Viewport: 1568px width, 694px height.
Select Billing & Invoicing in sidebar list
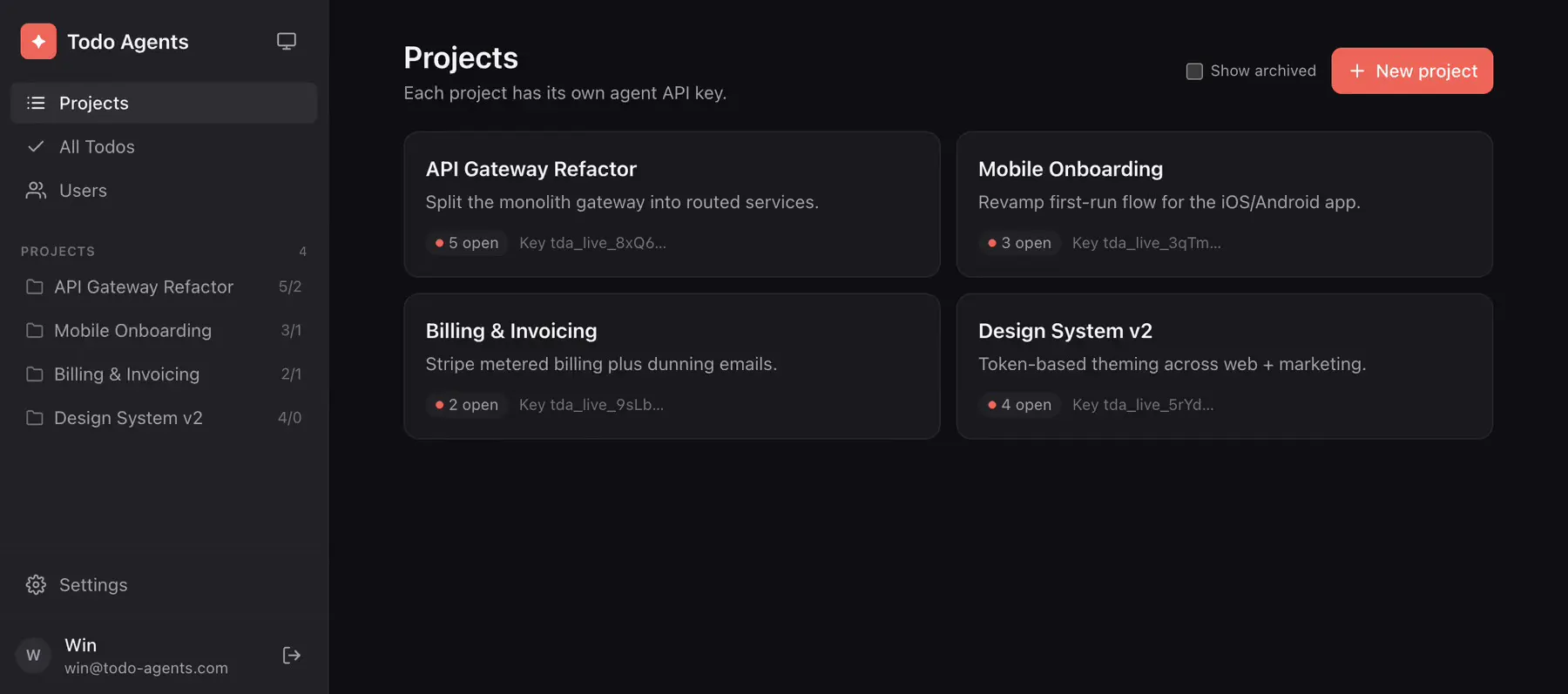tap(164, 374)
